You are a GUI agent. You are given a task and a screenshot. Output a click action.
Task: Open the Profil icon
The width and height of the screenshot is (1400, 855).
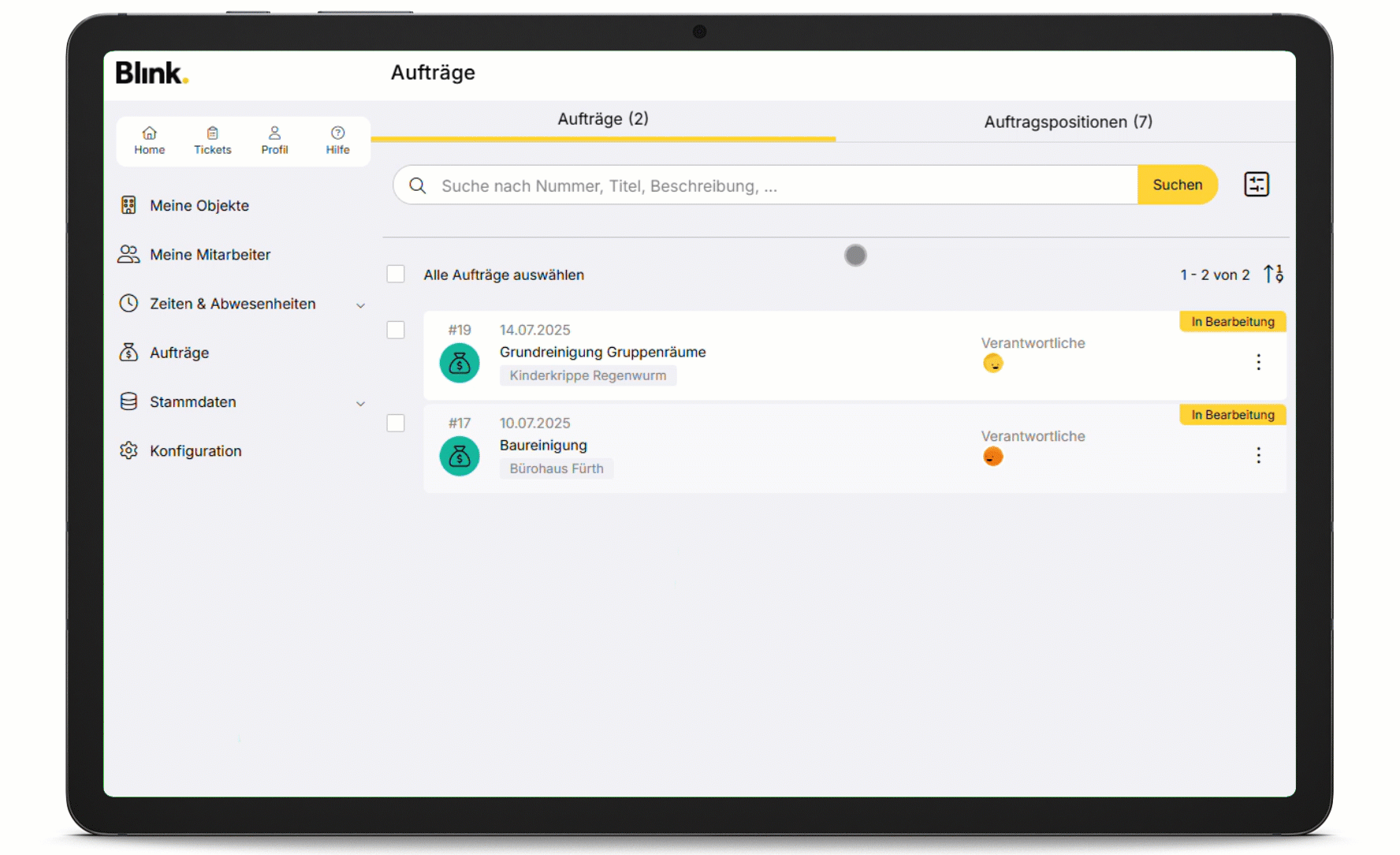point(274,140)
